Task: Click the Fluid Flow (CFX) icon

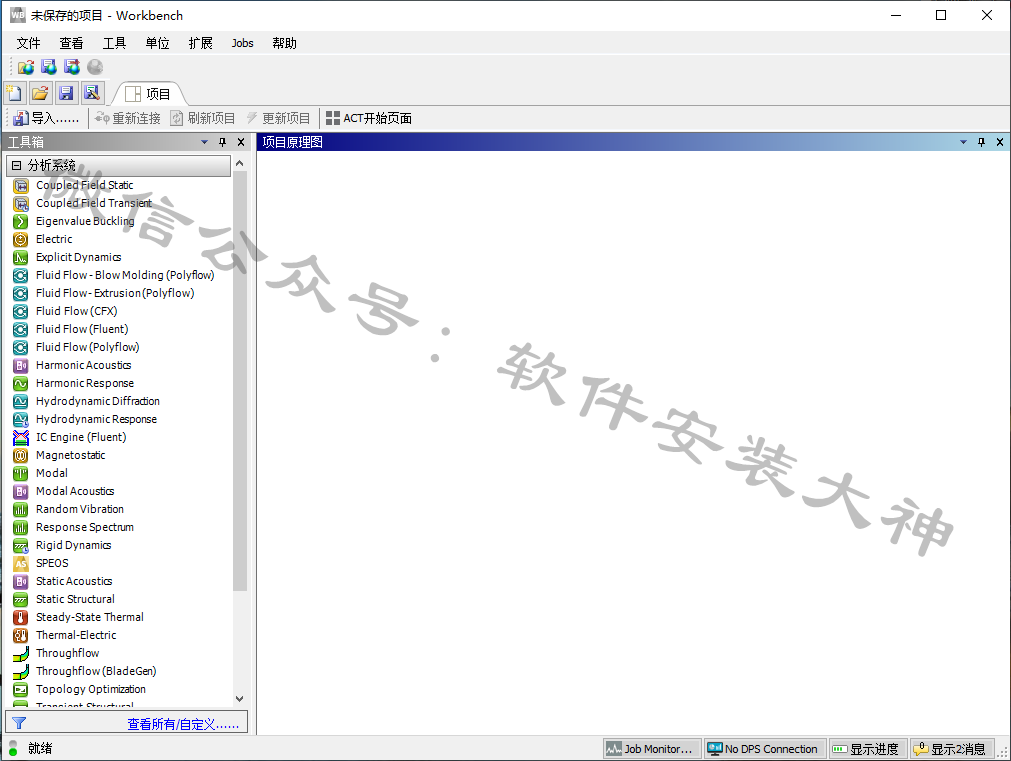Action: click(x=21, y=311)
